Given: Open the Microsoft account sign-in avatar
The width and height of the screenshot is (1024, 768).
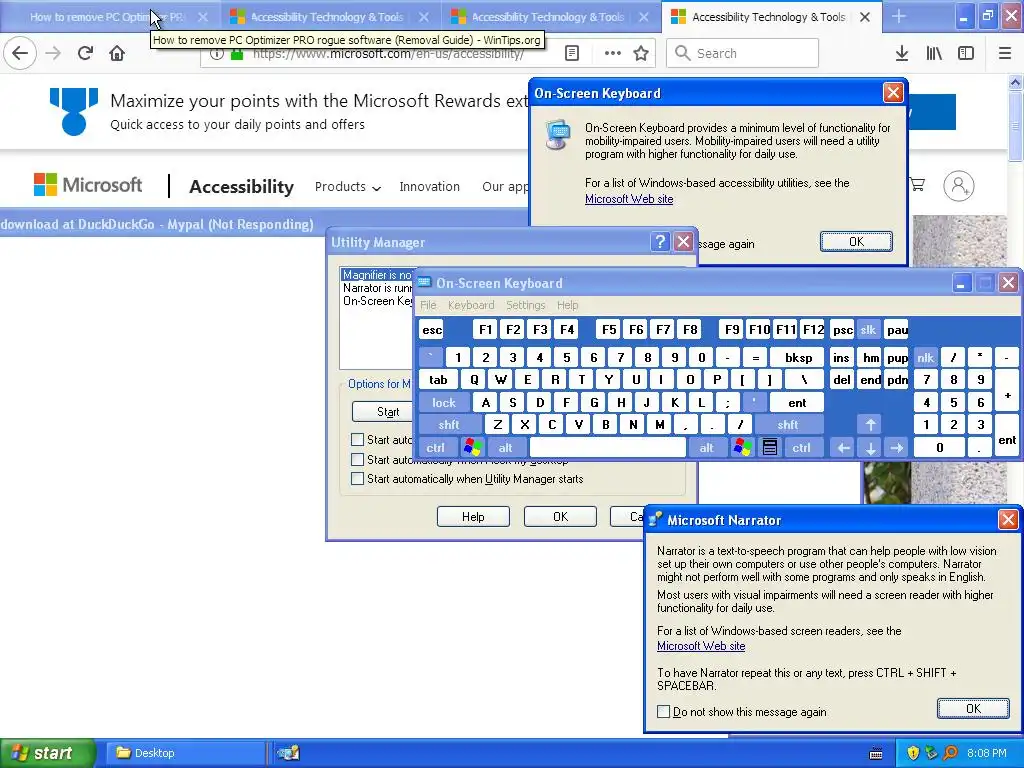Looking at the screenshot, I should click(959, 185).
